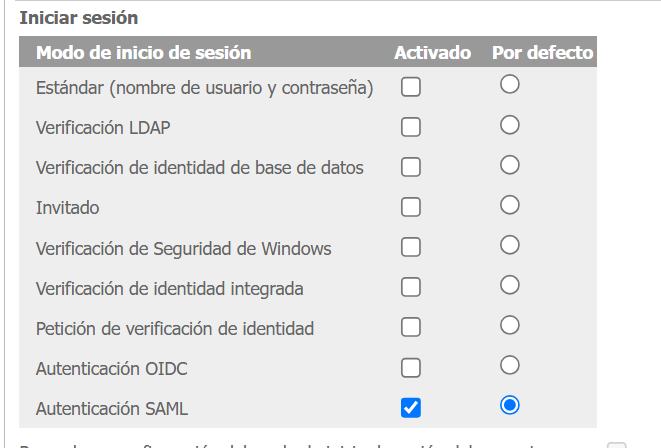Make Invitado the default login mode
The image size is (661, 448).
click(x=510, y=205)
